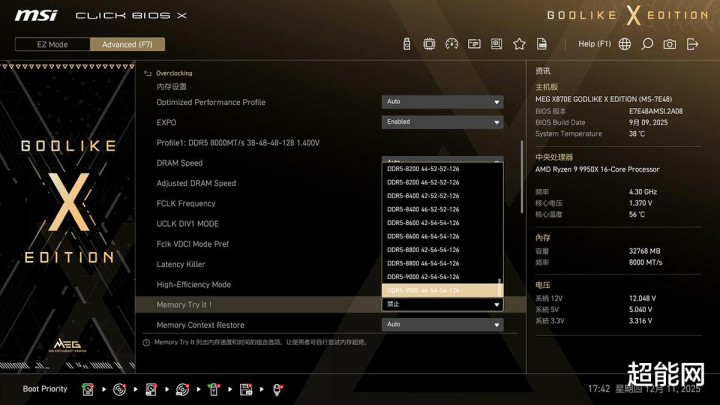Viewport: 720px width, 405px height.
Task: Expand the EXPO Enabled dropdown
Action: (x=442, y=122)
